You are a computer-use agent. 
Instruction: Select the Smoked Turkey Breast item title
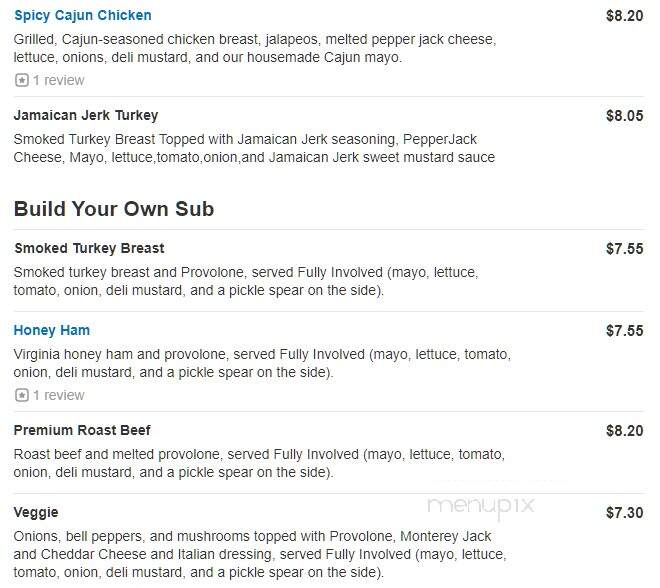[89, 248]
